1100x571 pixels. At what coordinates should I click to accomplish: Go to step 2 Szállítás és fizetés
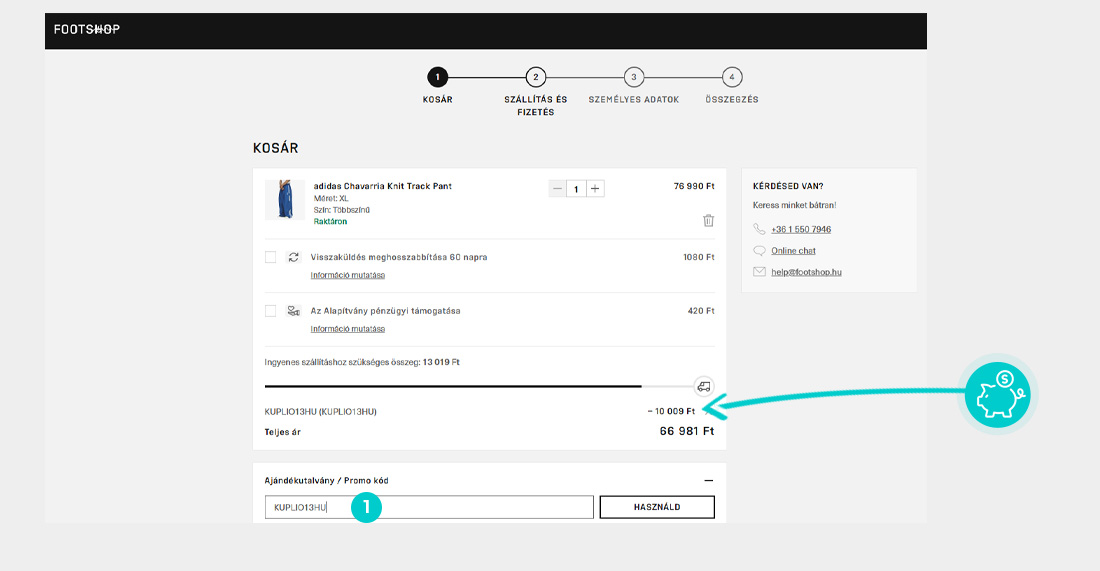(536, 78)
